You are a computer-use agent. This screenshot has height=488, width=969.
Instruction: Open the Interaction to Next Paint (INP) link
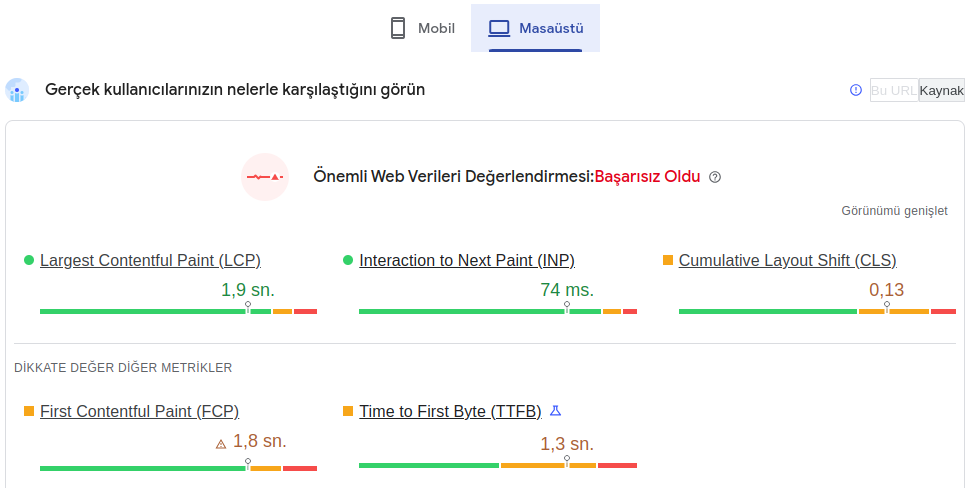(x=467, y=261)
